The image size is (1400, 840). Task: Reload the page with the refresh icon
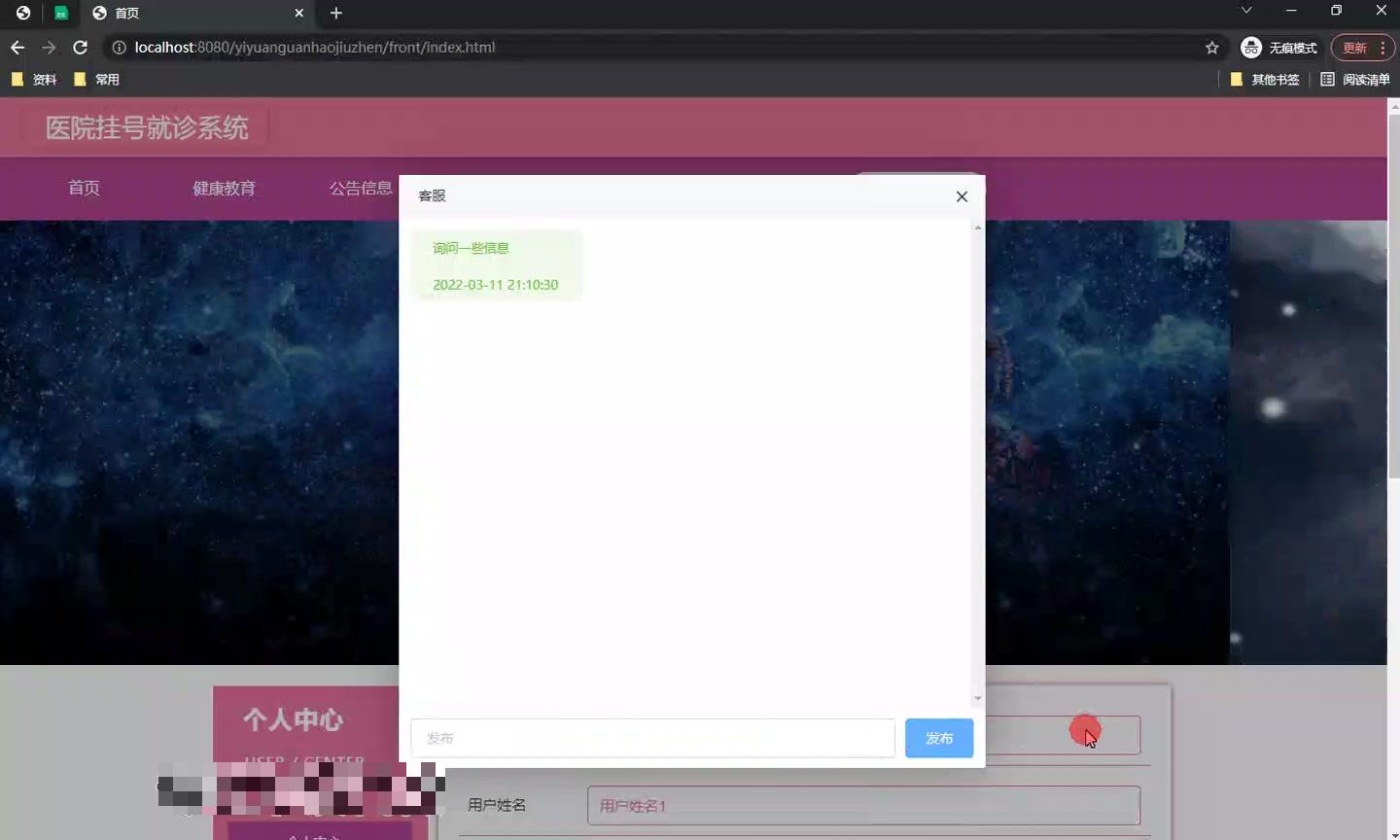point(80,47)
